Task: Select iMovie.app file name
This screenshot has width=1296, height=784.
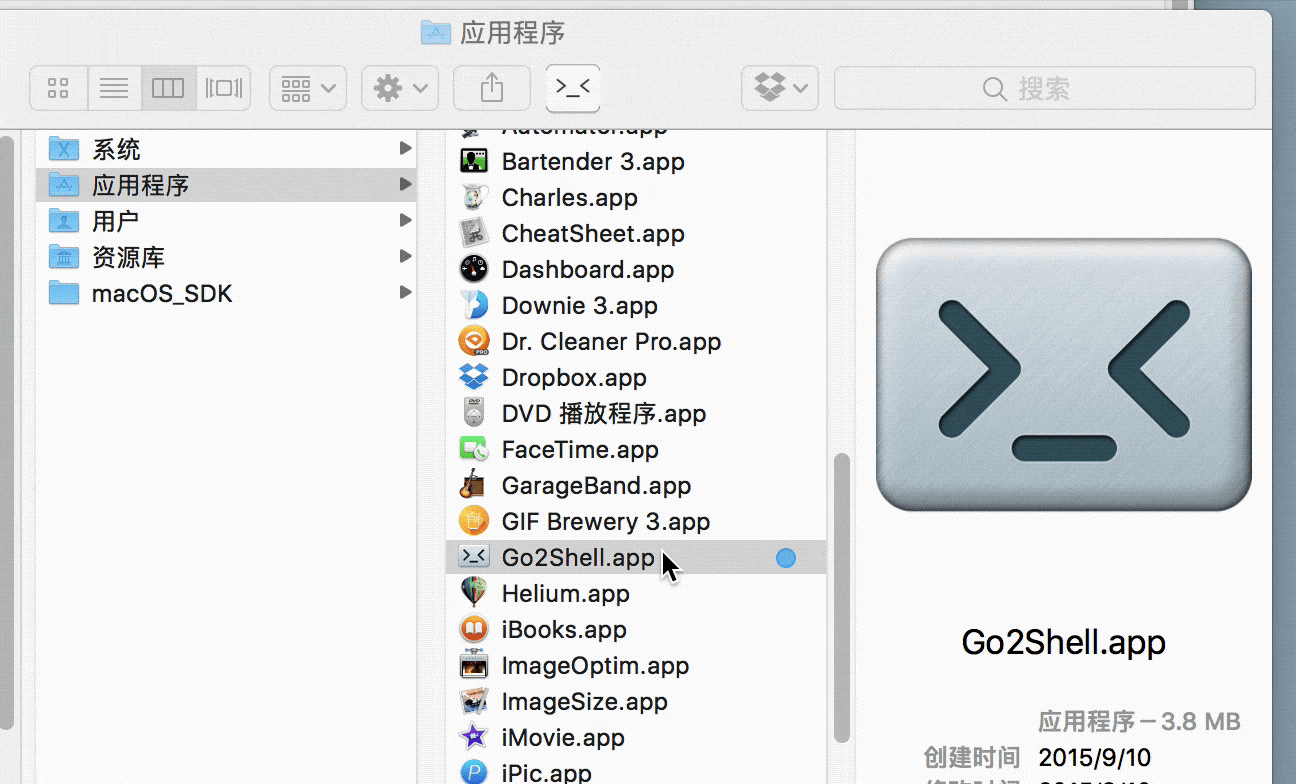Action: [563, 737]
